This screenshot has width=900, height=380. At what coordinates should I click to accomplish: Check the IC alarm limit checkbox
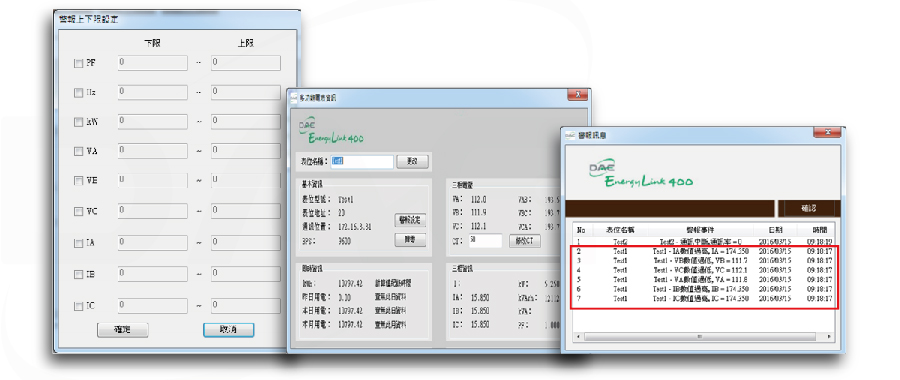[x=79, y=307]
